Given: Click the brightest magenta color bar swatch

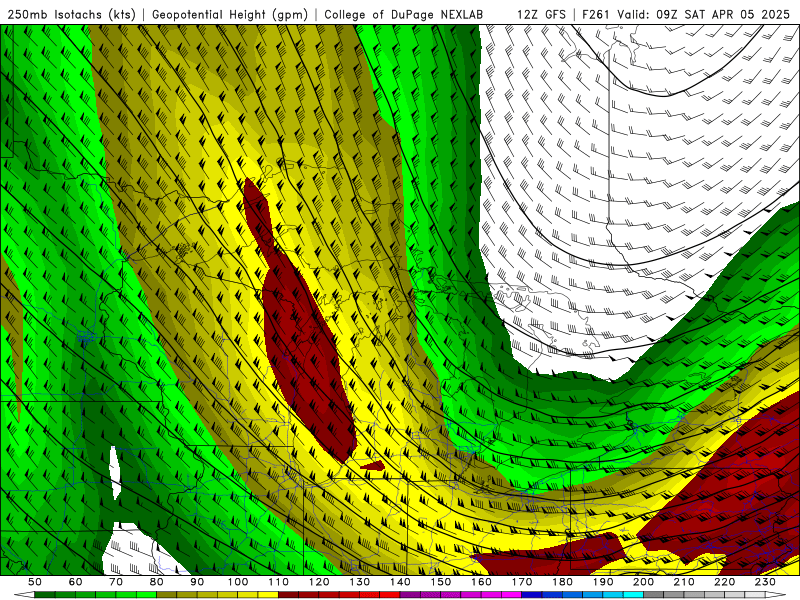Looking at the screenshot, I should pyautogui.click(x=511, y=595).
